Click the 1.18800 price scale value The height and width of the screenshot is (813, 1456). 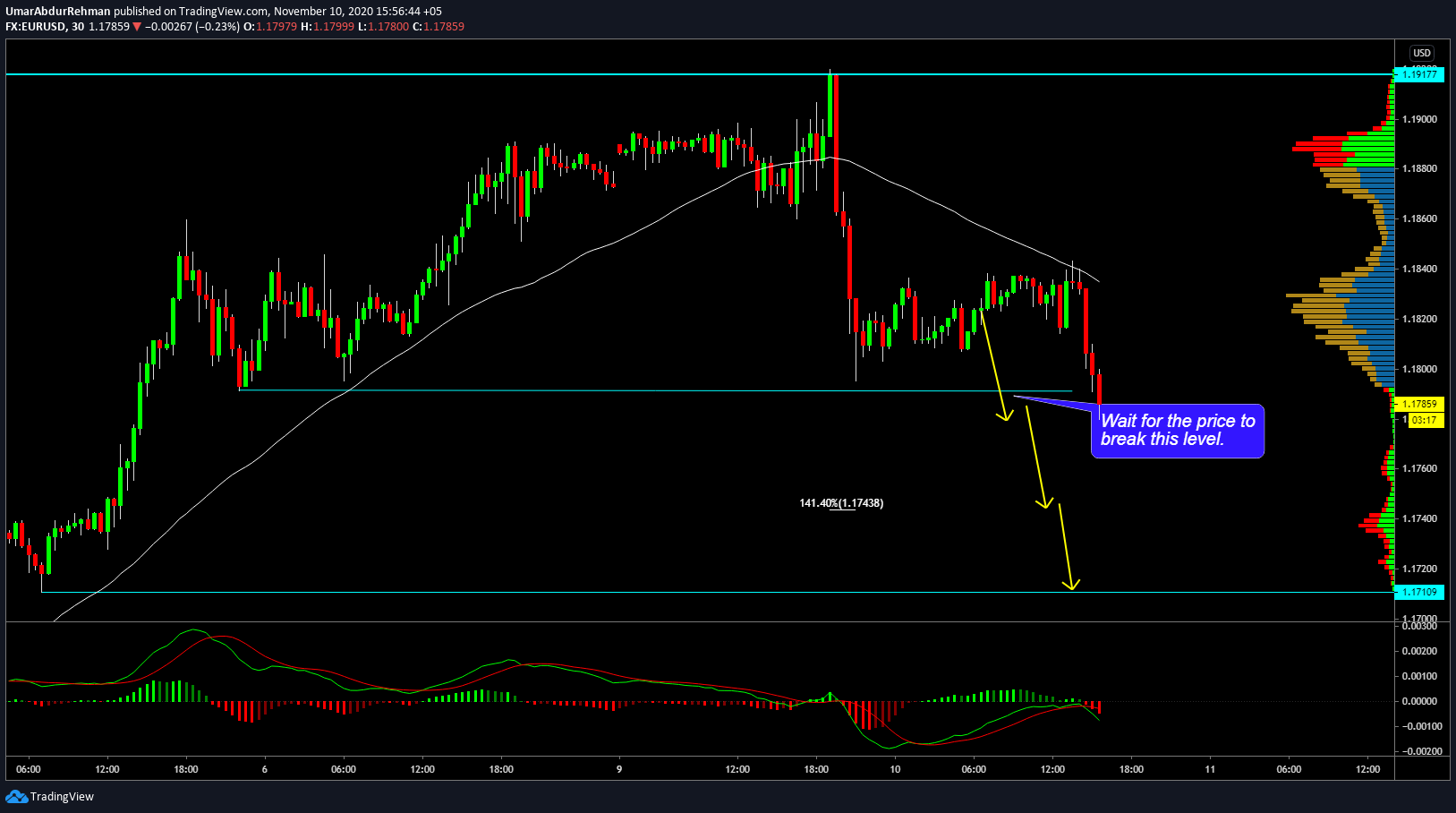click(1419, 168)
